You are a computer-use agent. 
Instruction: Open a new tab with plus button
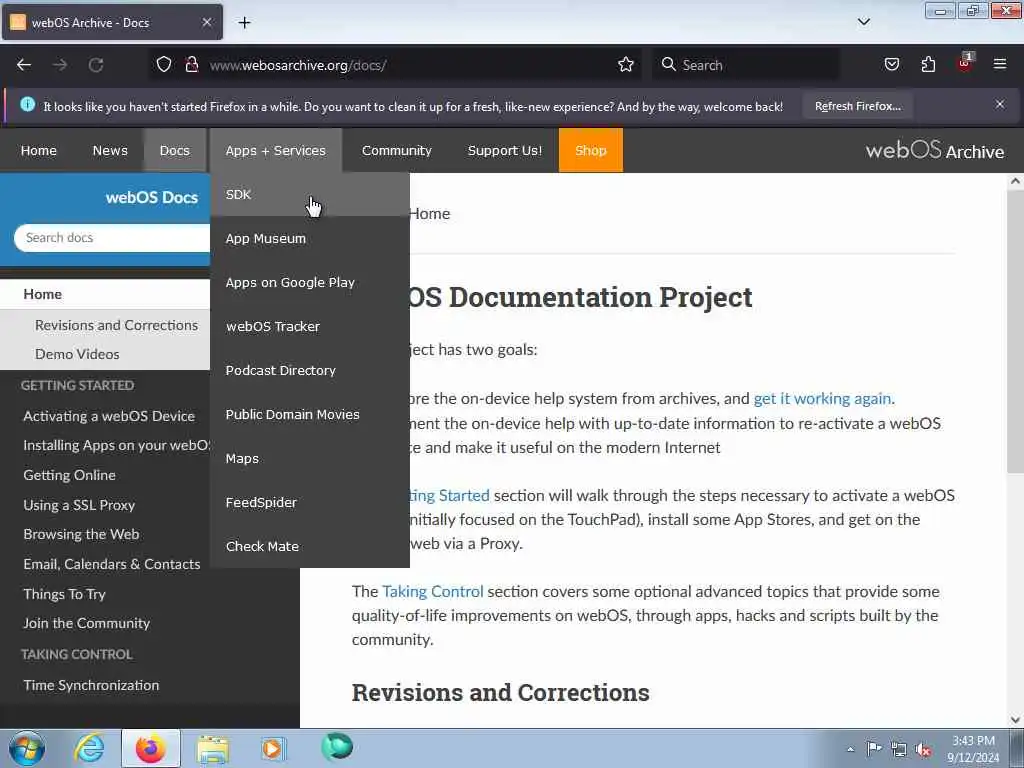point(244,23)
